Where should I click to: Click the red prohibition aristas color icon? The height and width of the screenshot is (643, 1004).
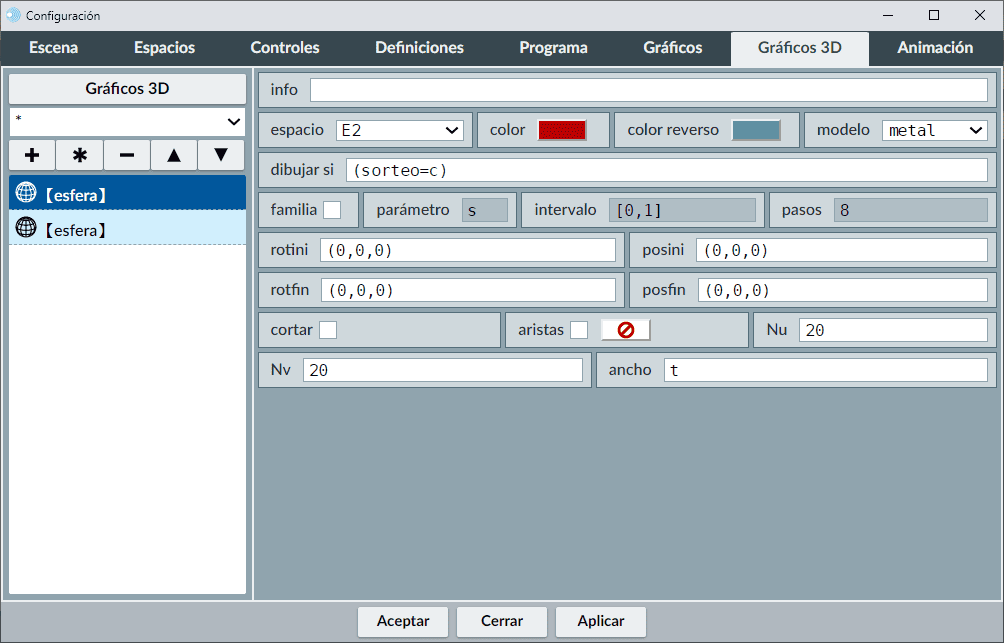point(625,330)
